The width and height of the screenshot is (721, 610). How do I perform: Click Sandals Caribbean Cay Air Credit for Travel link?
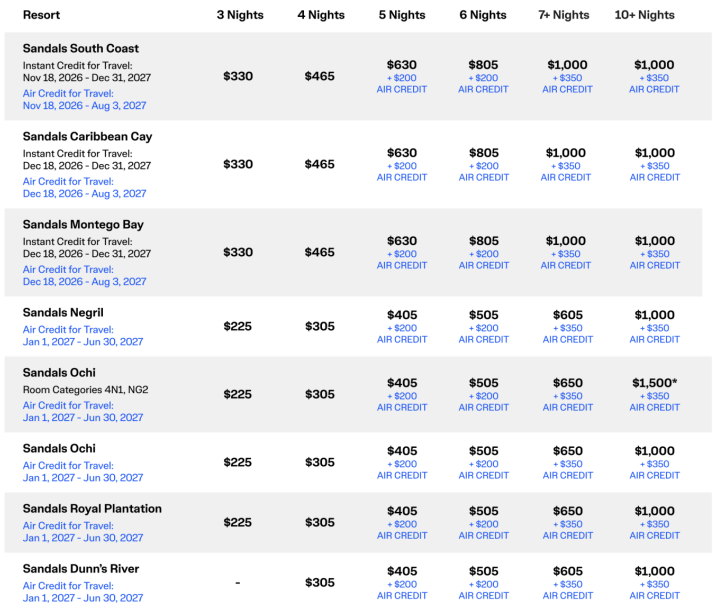pos(69,182)
